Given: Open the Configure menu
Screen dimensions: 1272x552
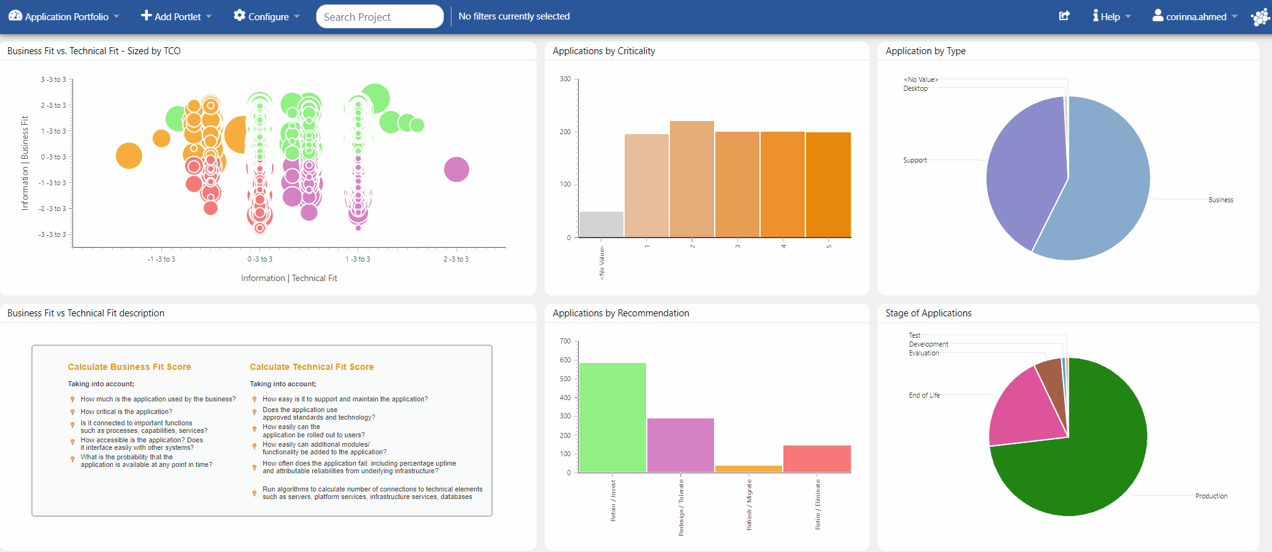Looking at the screenshot, I should (267, 17).
